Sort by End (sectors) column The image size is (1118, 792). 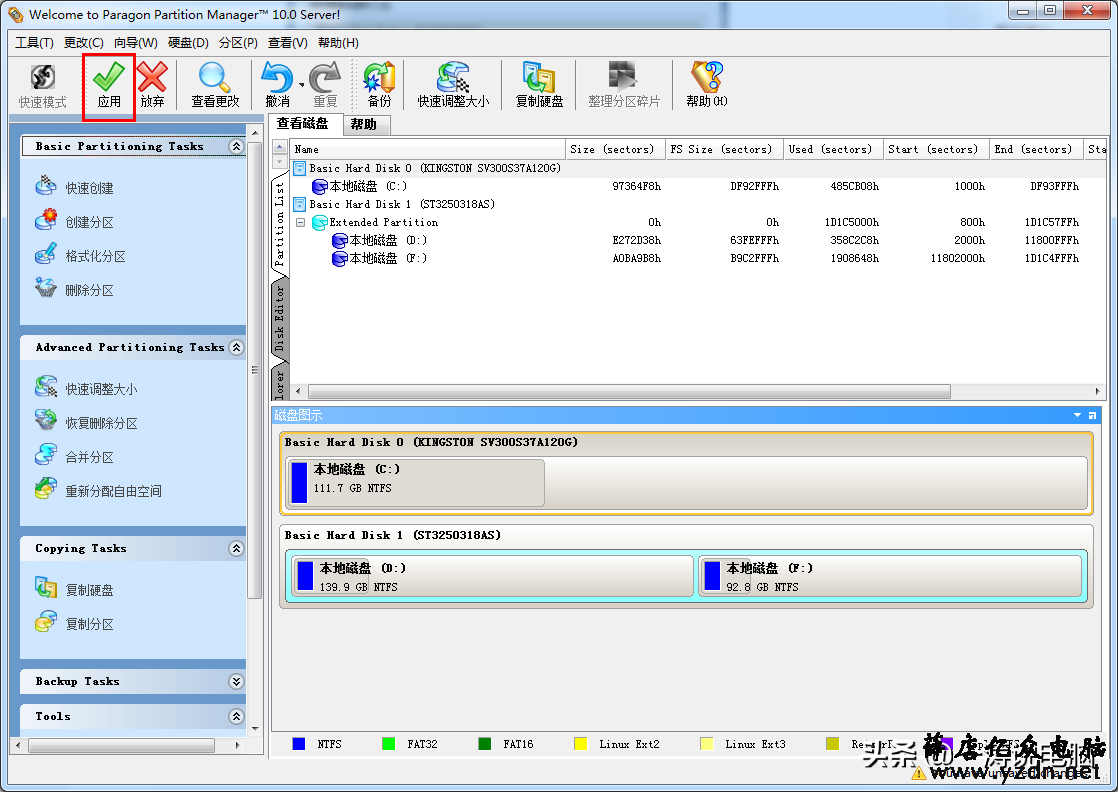[x=1036, y=149]
